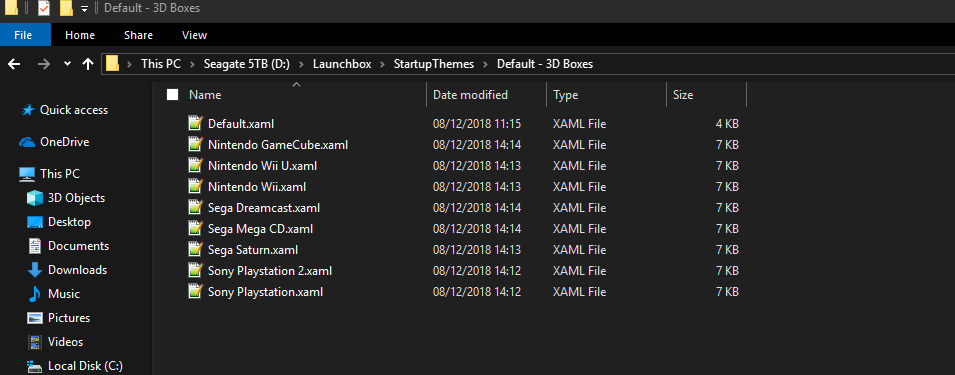Go back with the Back arrow
This screenshot has width=955, height=375.
click(14, 64)
